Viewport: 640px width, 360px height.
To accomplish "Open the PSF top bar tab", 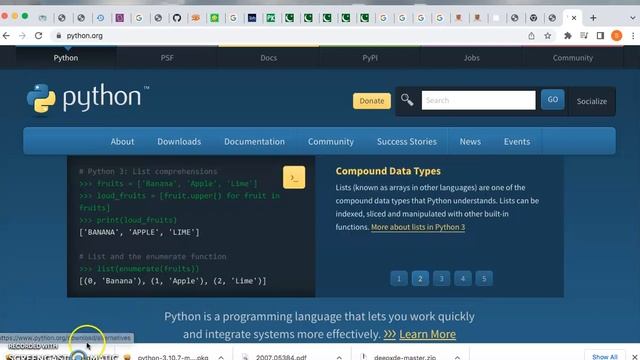I will [x=167, y=58].
